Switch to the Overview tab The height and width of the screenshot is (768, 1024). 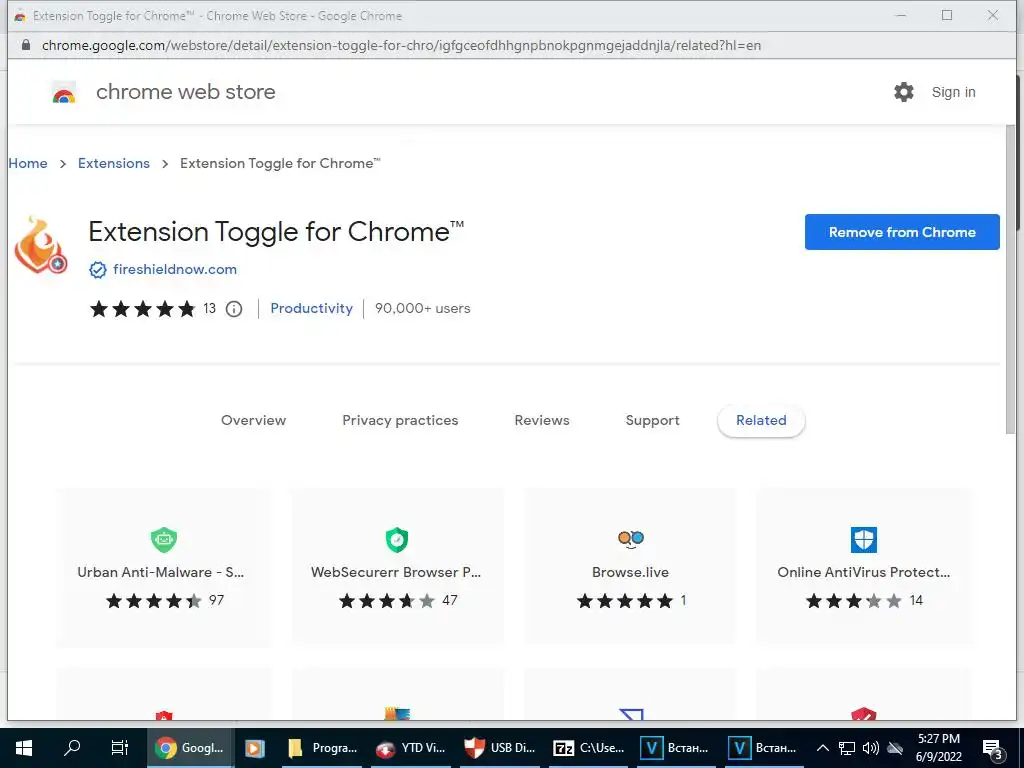tap(253, 421)
